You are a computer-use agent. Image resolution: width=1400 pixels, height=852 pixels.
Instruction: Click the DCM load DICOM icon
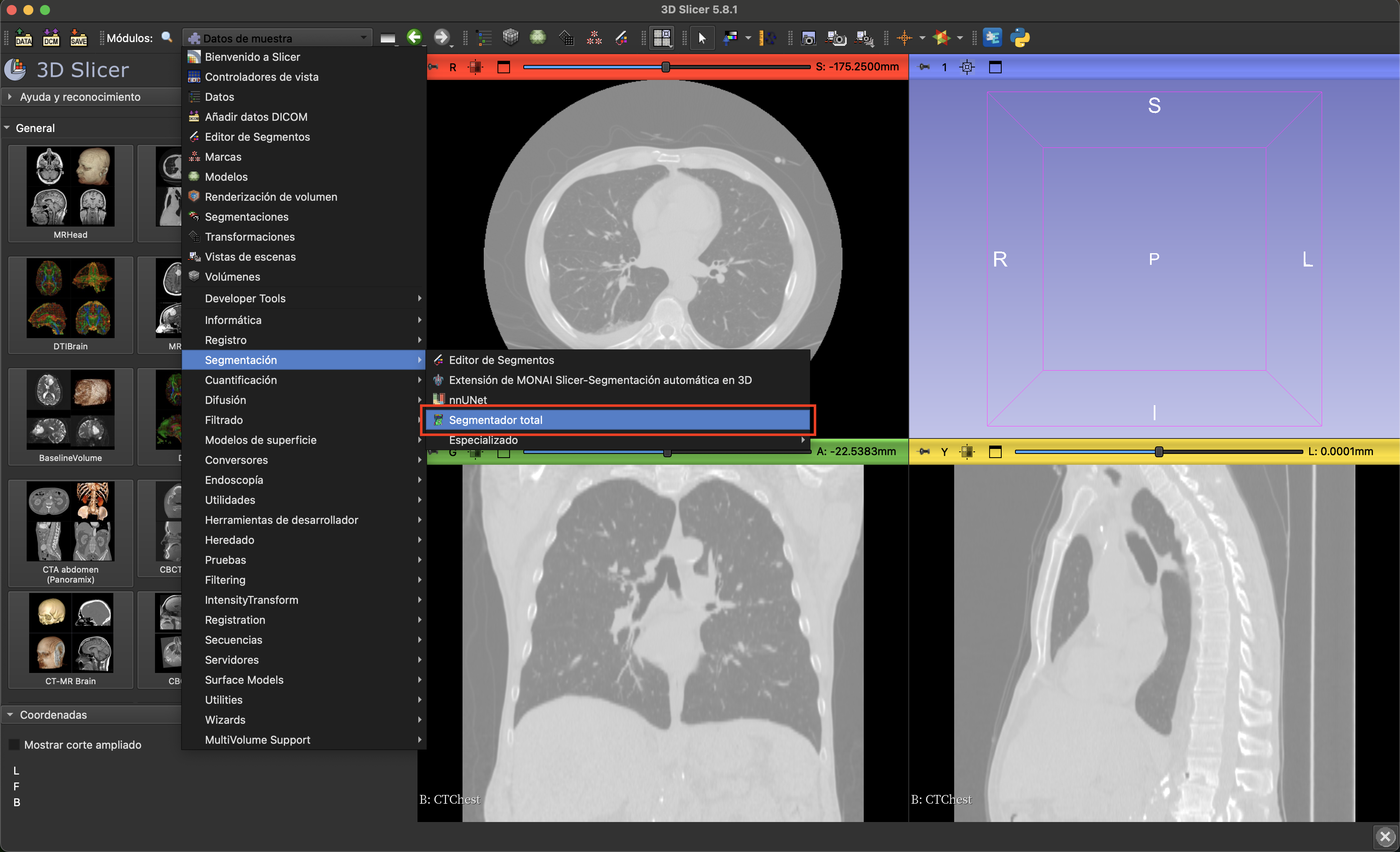point(51,38)
